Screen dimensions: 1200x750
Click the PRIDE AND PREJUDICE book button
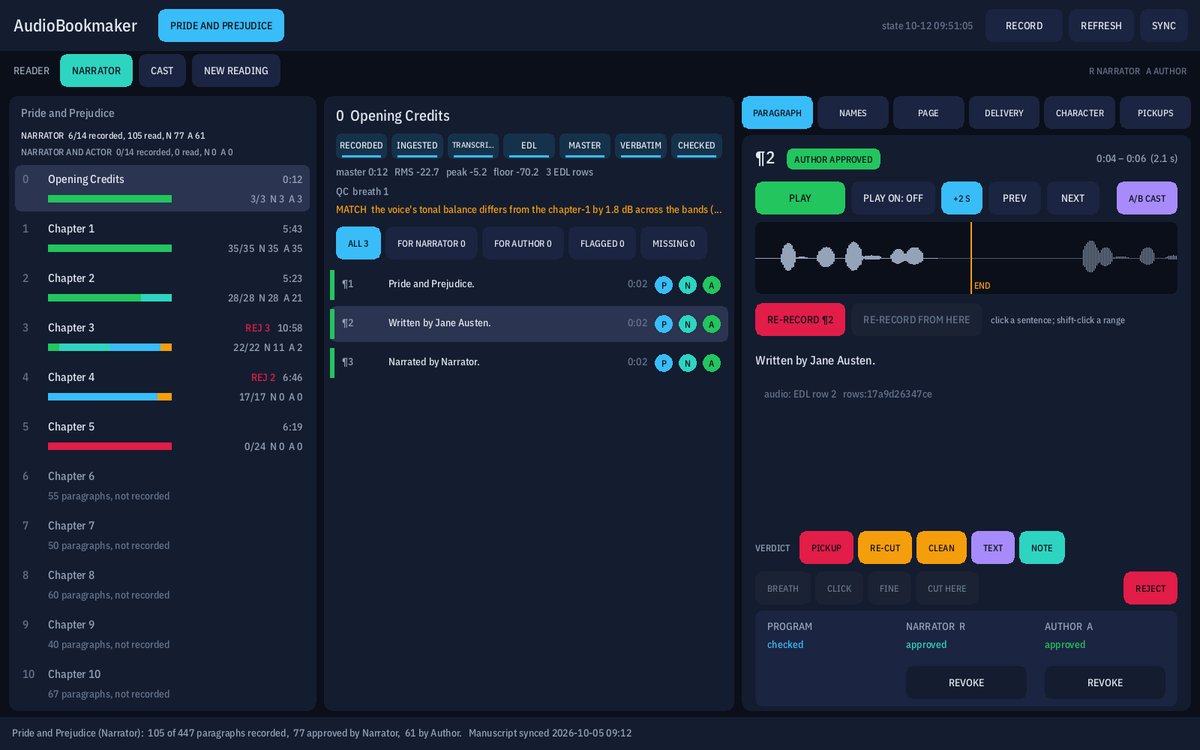(221, 26)
